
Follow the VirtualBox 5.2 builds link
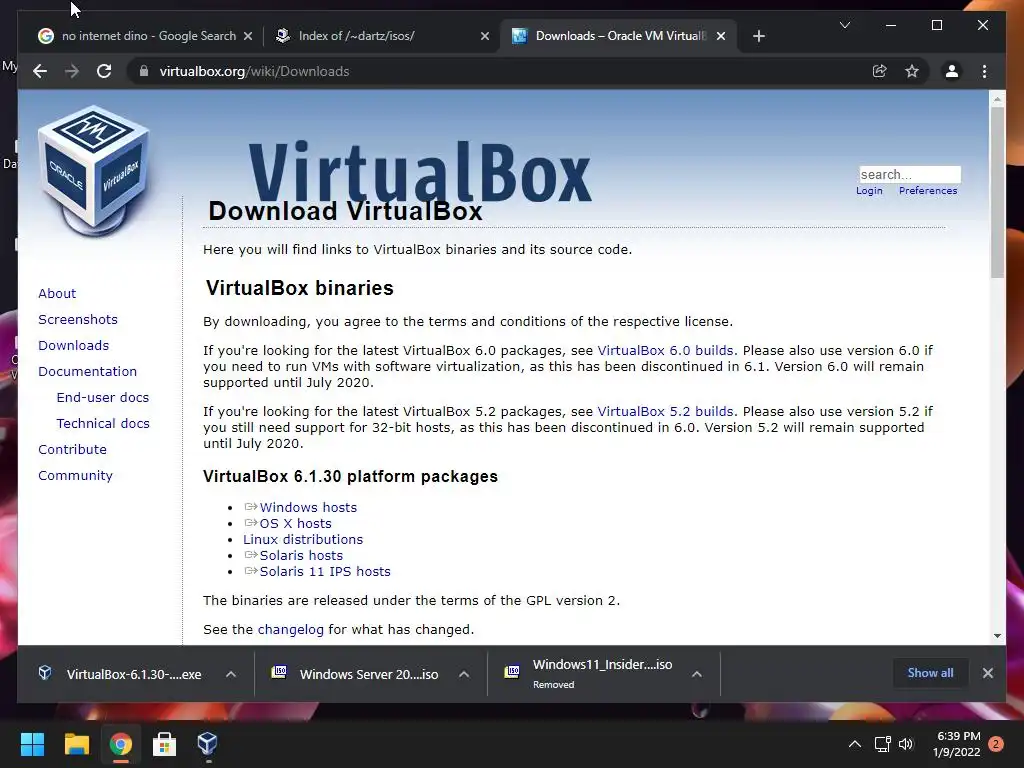pos(665,412)
